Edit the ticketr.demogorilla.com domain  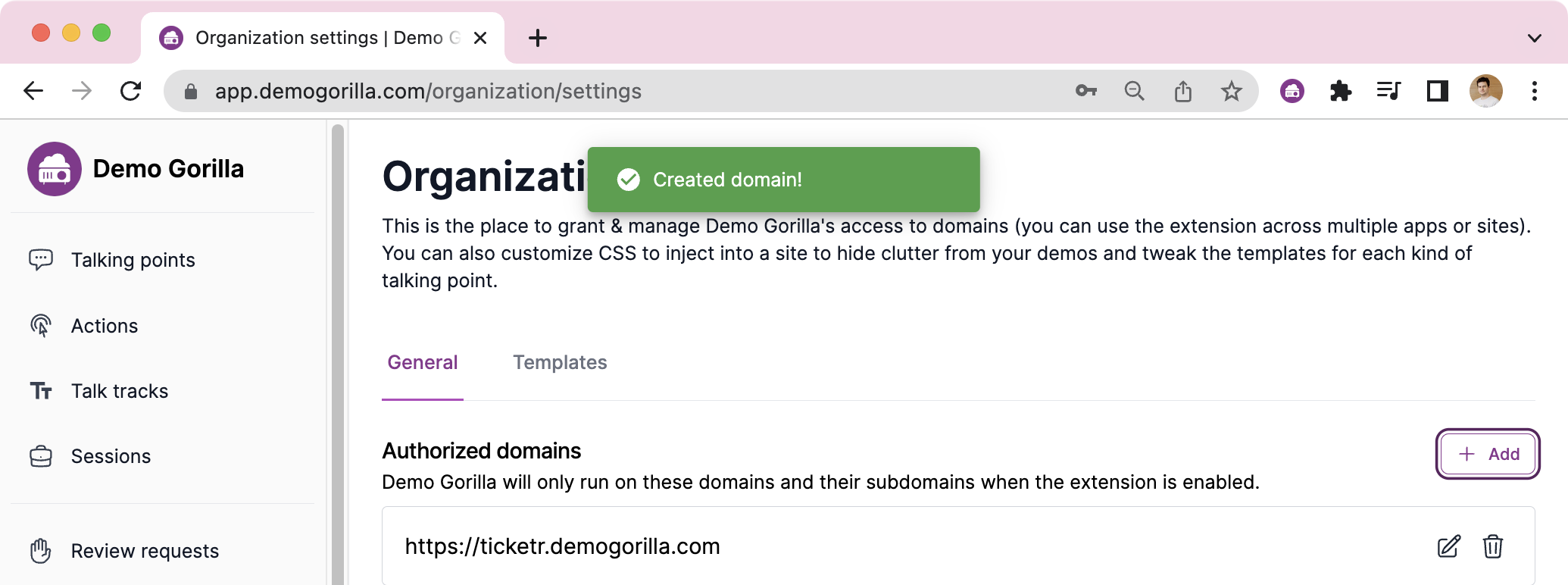point(1448,546)
